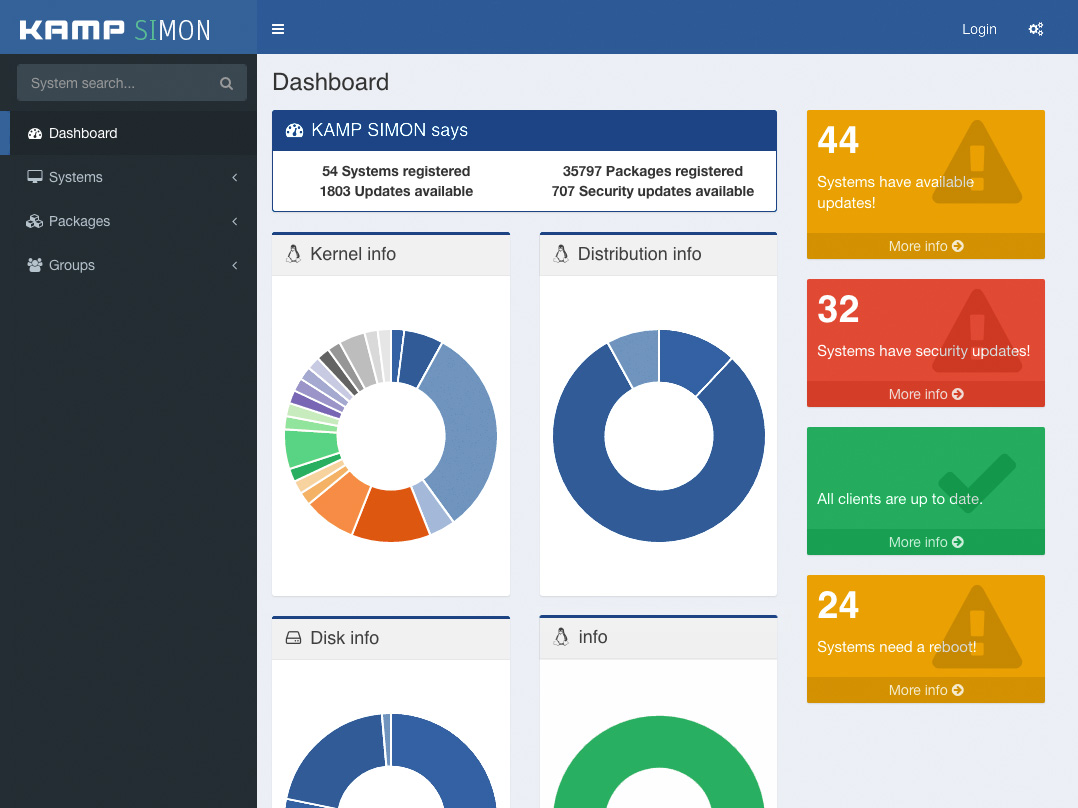Screen dimensions: 1078x808
Task: Open More info for available updates
Action: coord(925,246)
